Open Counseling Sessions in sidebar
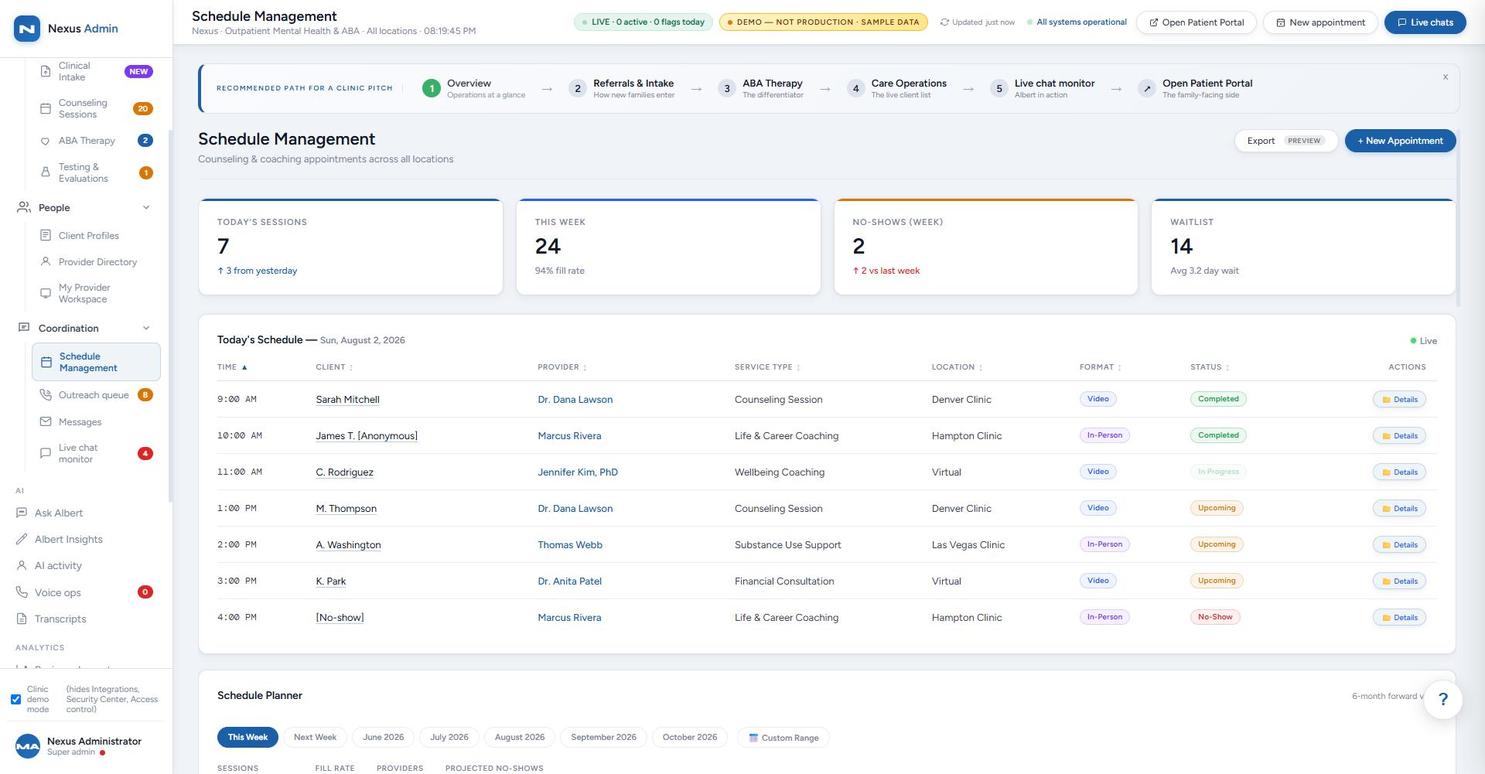This screenshot has height=774, width=1485. pyautogui.click(x=95, y=108)
